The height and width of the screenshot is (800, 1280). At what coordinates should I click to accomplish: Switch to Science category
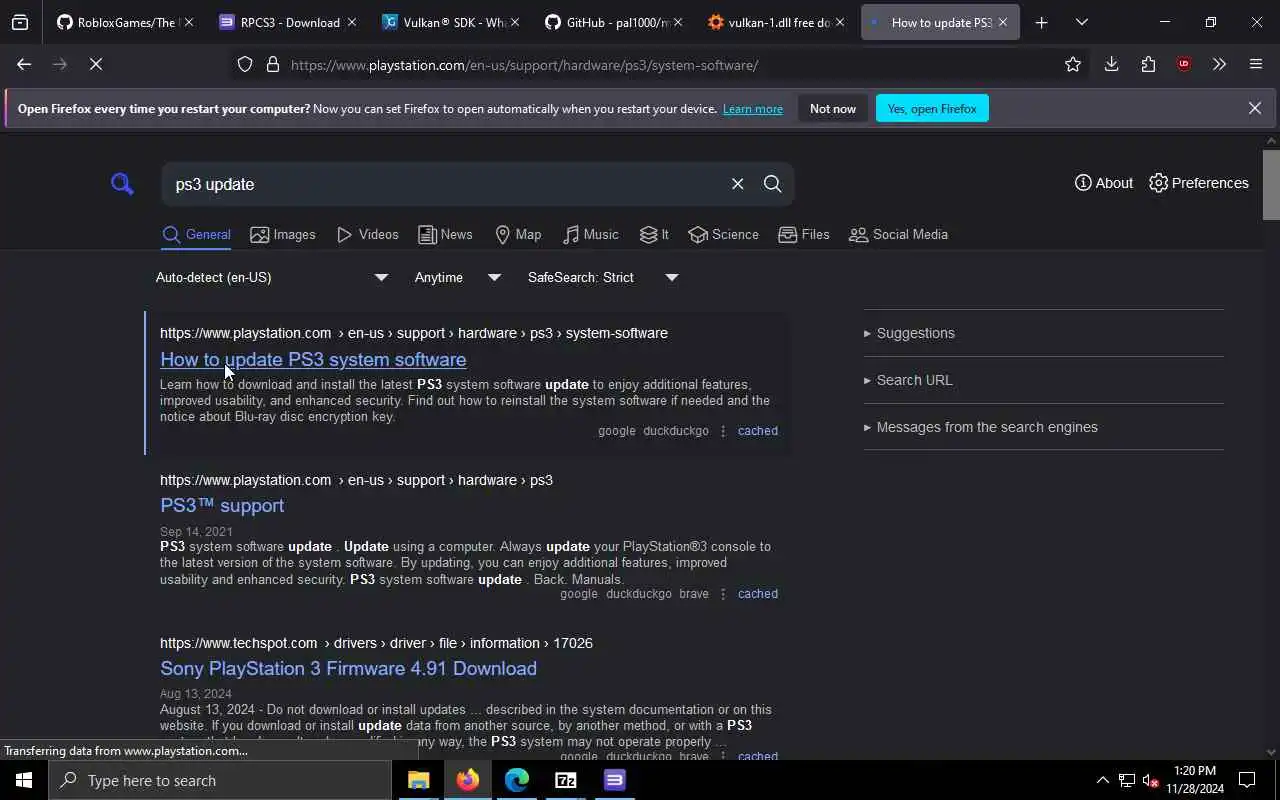coord(723,235)
